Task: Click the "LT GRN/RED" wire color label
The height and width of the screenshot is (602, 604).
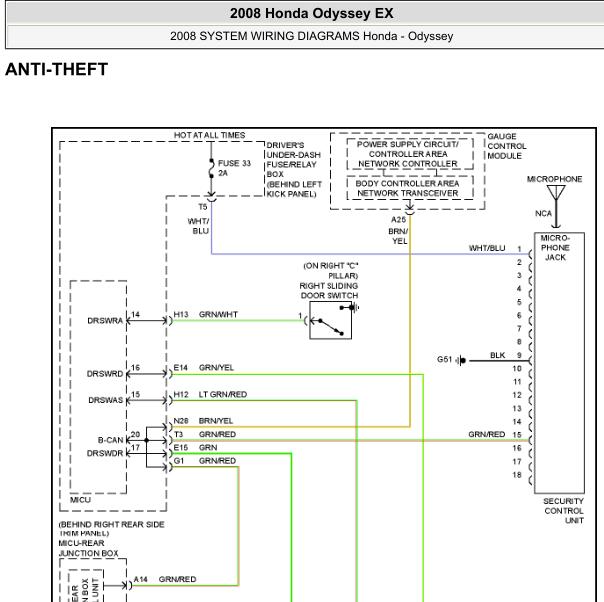Action: click(223, 394)
